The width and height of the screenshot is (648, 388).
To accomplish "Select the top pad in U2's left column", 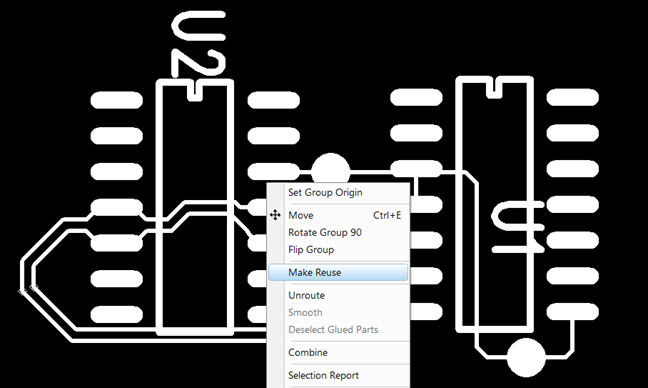I will pos(117,100).
